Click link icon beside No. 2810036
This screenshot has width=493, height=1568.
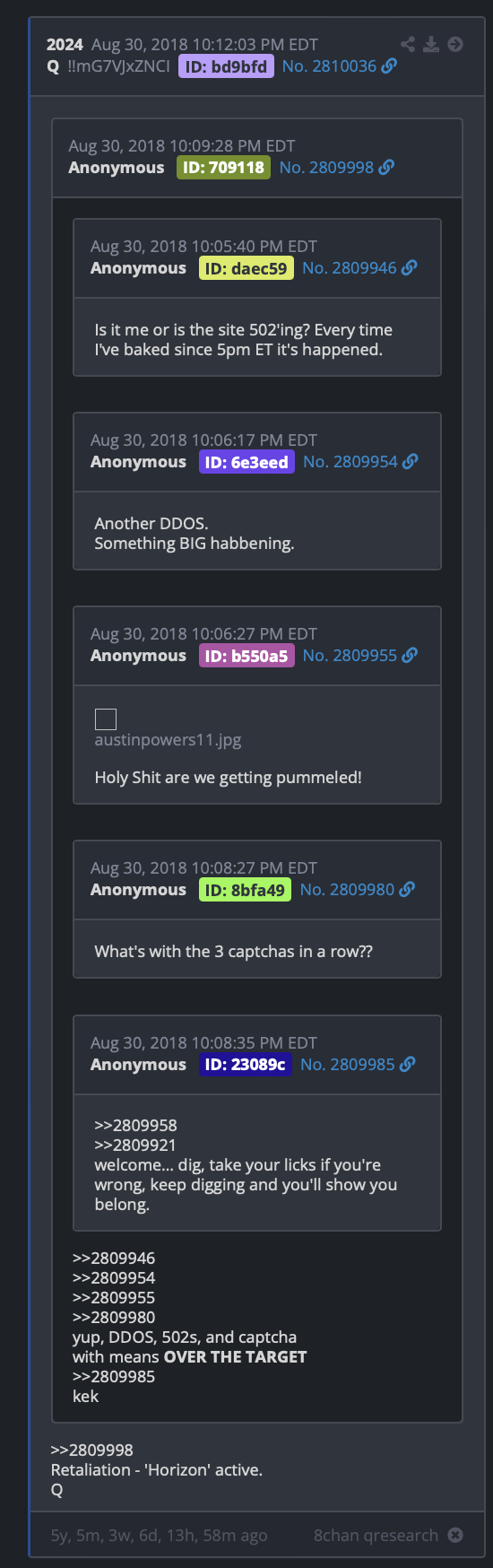[389, 65]
